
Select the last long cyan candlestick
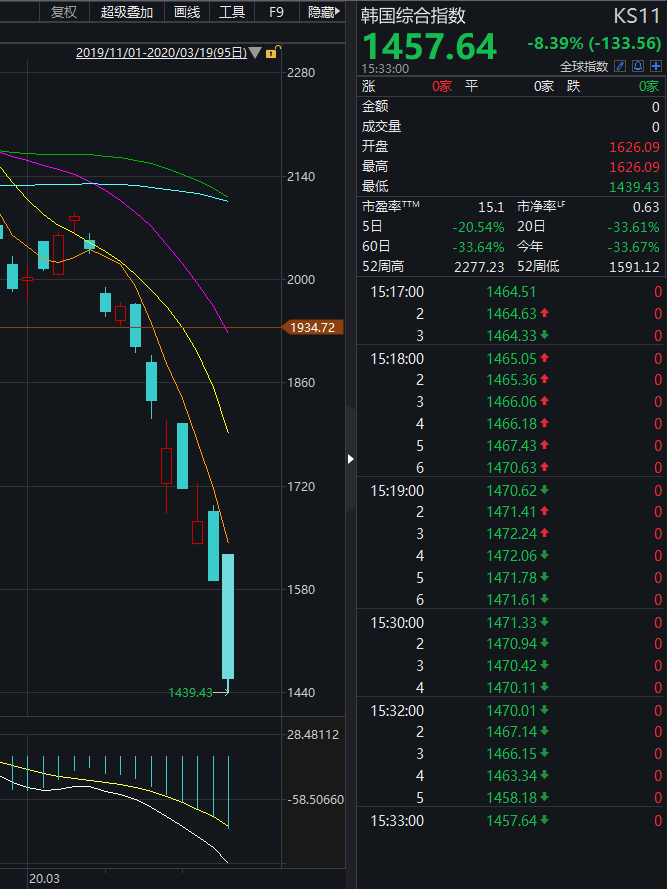point(228,616)
